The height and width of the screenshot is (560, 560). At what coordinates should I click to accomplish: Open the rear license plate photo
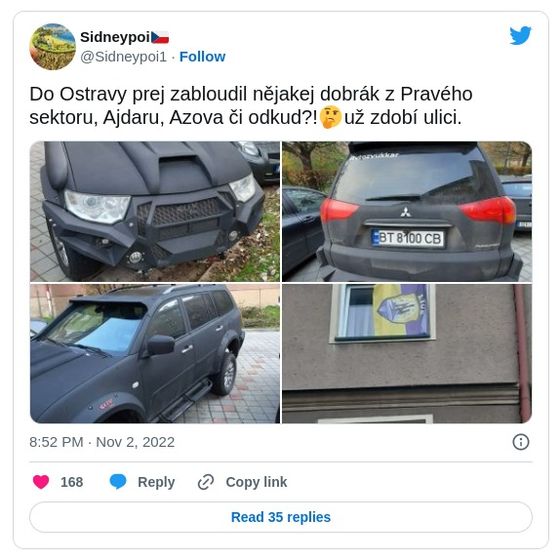(x=407, y=211)
